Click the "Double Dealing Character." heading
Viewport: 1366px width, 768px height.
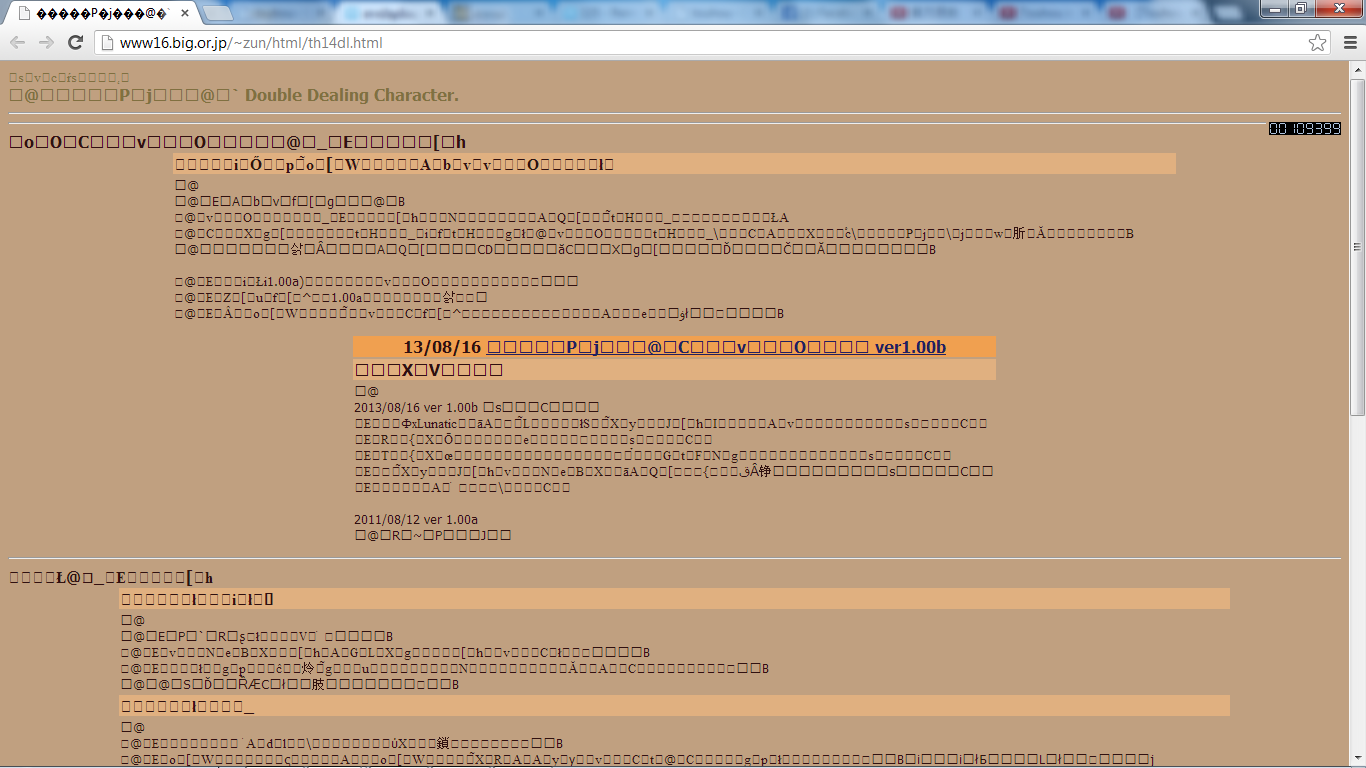click(352, 95)
